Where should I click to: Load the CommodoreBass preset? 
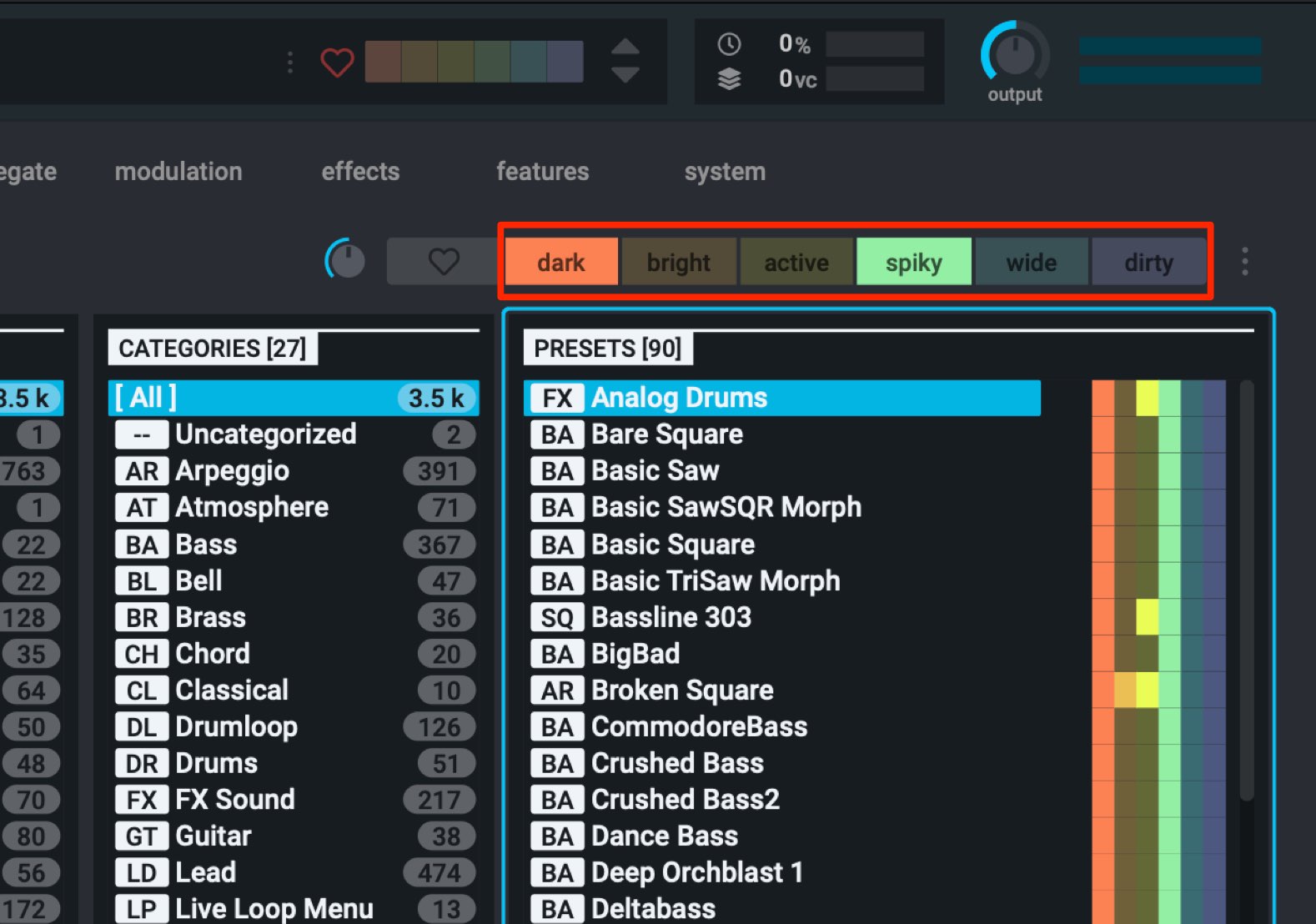tap(782, 727)
